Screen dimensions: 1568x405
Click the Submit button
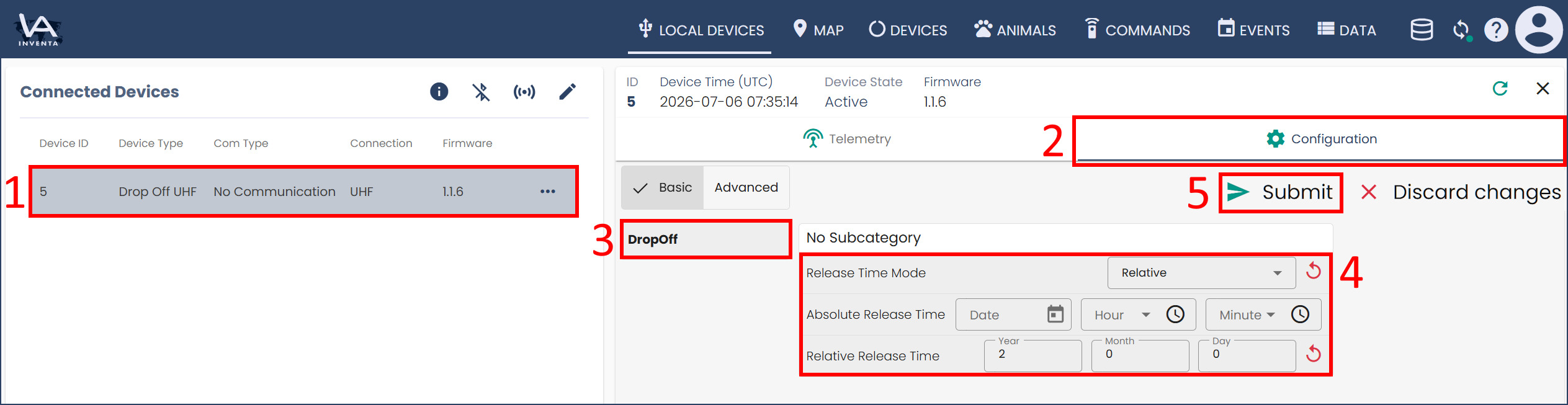[1280, 193]
